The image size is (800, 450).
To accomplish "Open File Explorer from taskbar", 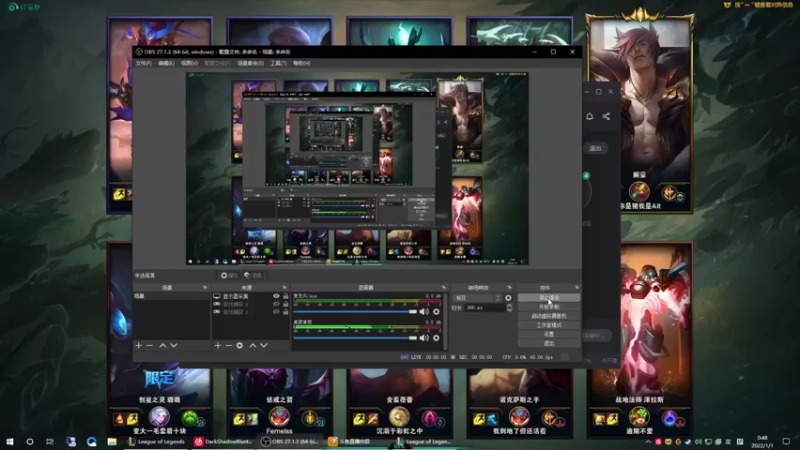I will click(x=112, y=441).
